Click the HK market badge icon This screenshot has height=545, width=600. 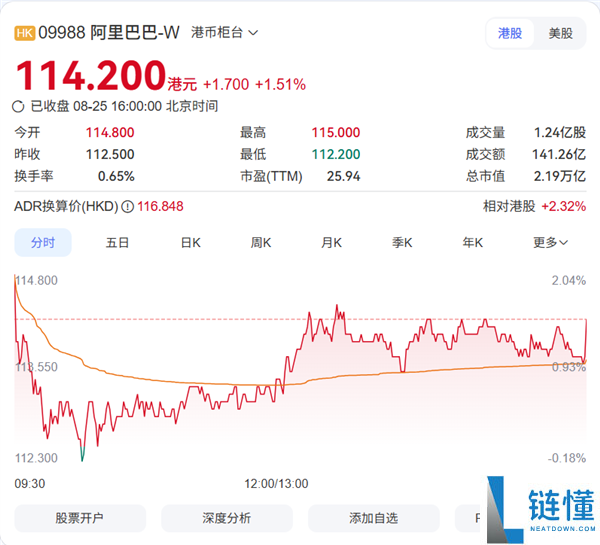coord(24,33)
